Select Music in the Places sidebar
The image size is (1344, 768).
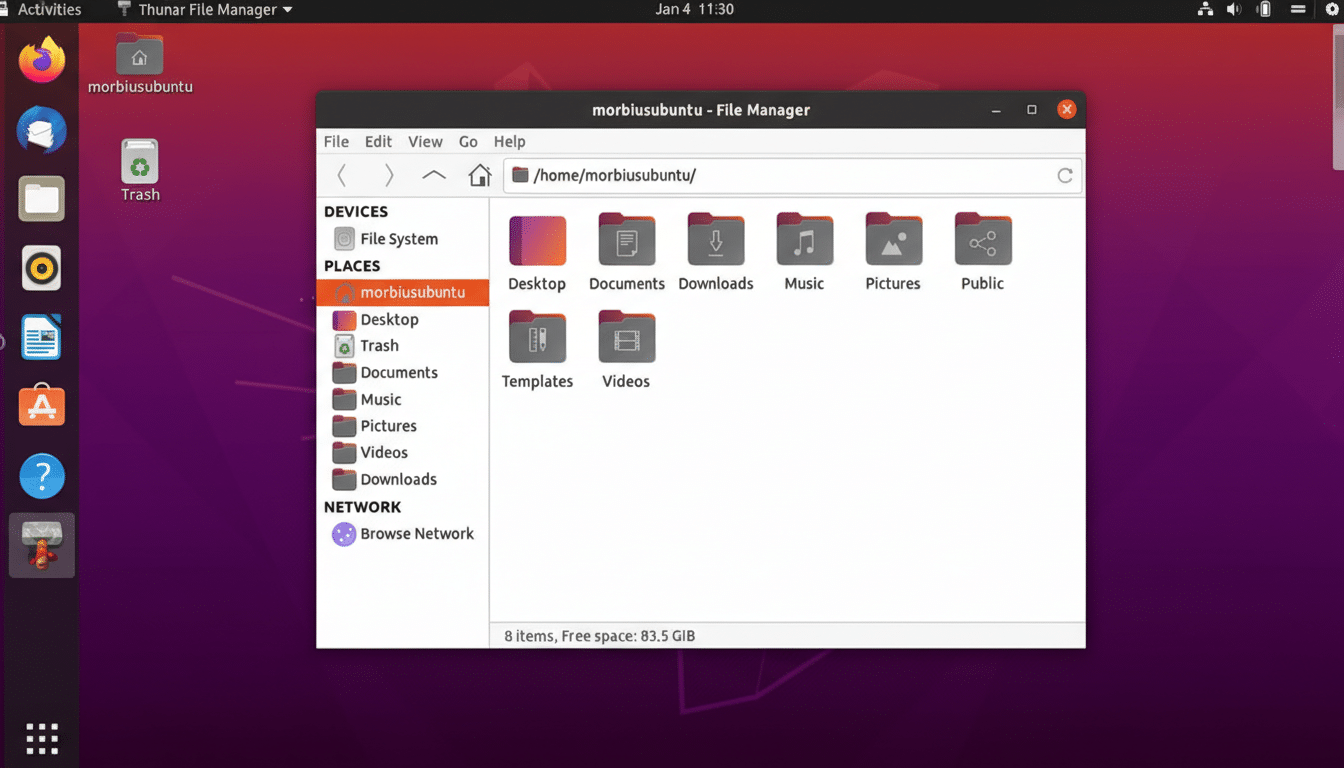pos(382,399)
